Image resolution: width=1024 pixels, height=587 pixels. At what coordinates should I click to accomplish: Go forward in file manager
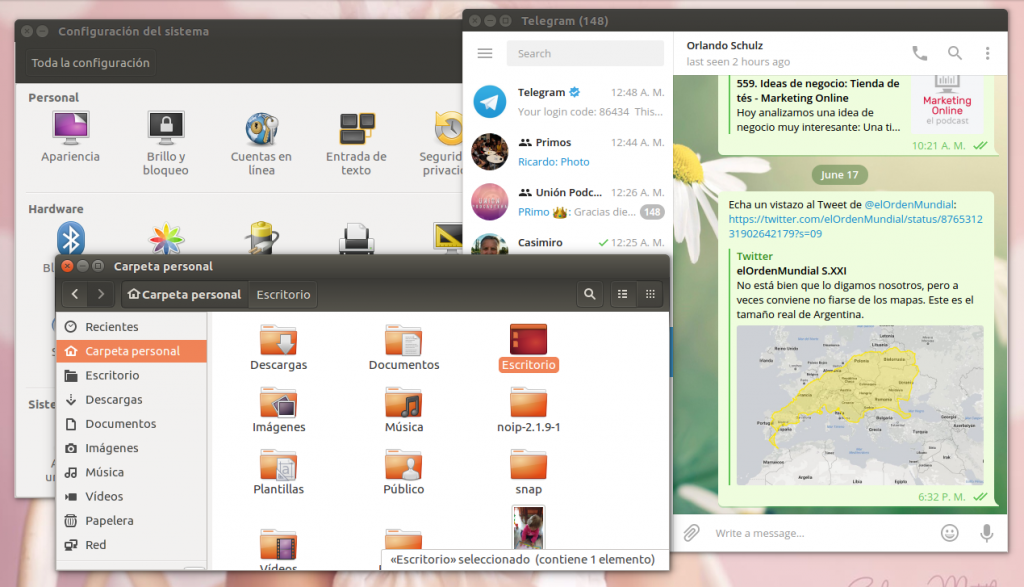point(101,294)
